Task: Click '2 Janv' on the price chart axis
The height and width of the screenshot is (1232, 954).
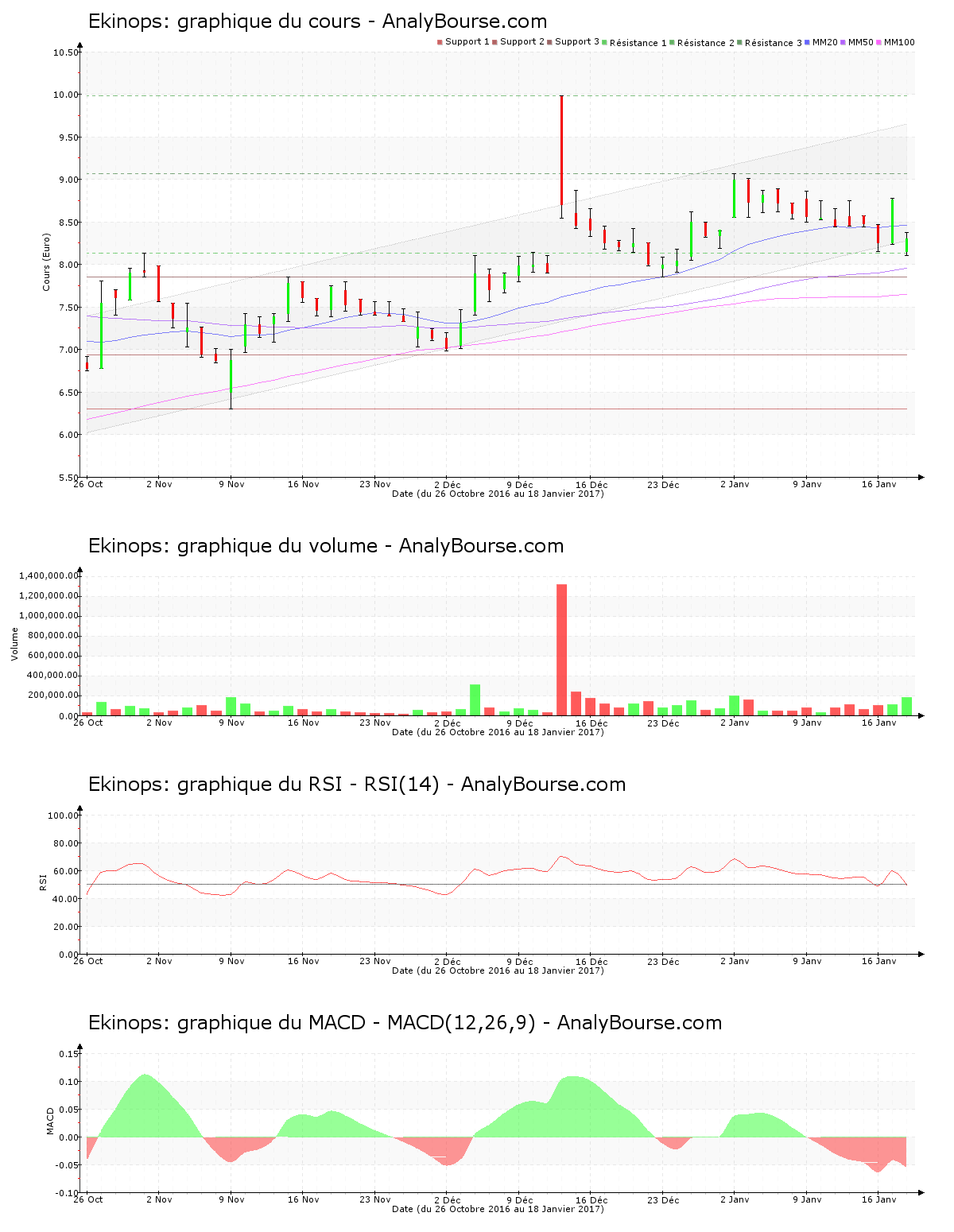Action: [x=735, y=484]
